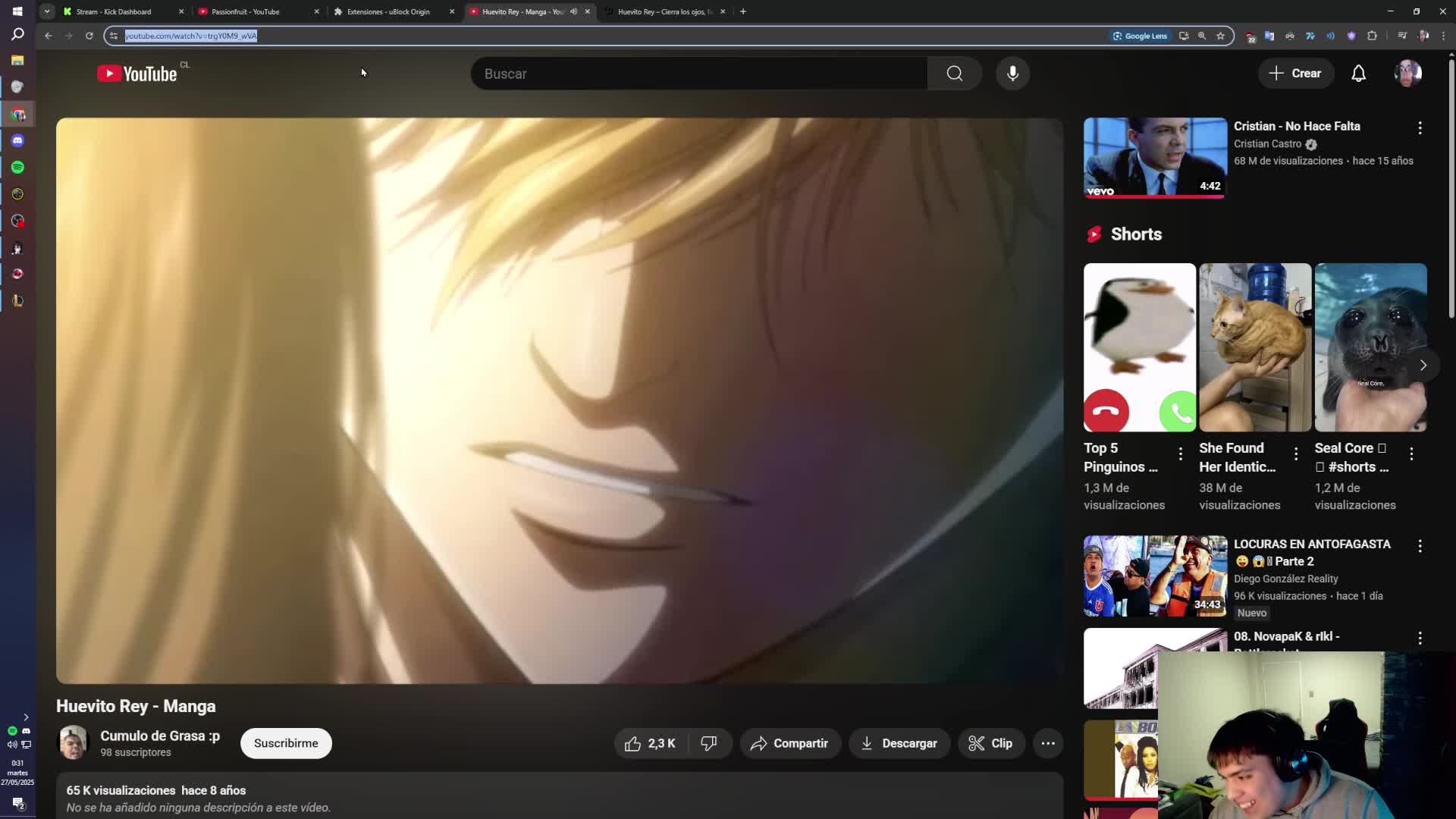The width and height of the screenshot is (1456, 819).
Task: Open Spotify from the taskbar
Action: (17, 168)
